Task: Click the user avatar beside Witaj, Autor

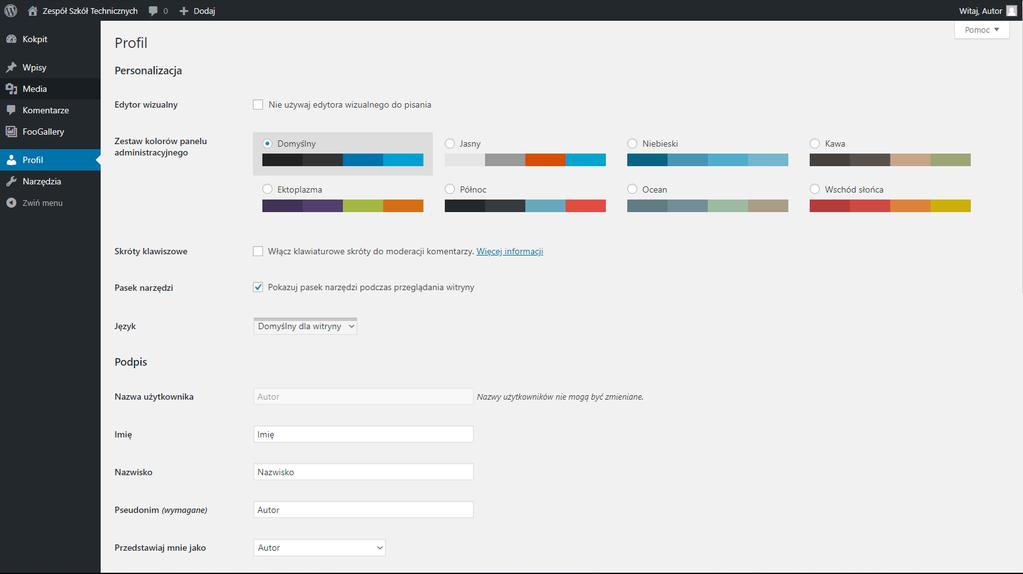Action: (x=1011, y=10)
